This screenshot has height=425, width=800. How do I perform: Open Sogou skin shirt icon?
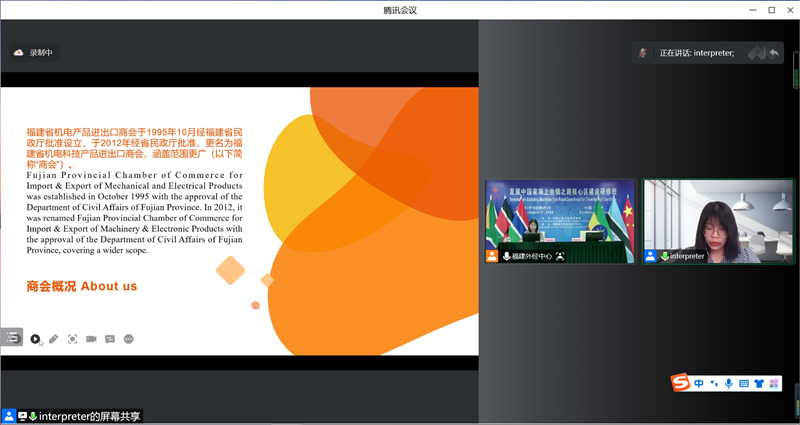coord(759,383)
